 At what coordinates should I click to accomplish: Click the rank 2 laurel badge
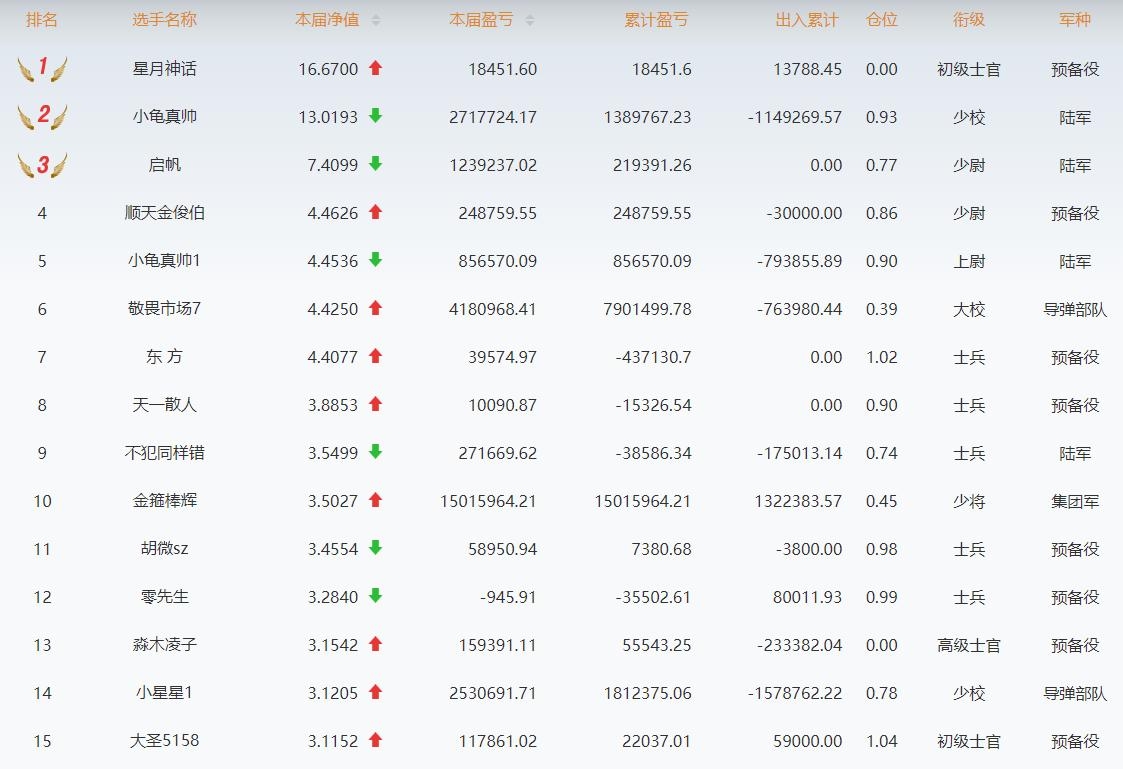point(42,116)
